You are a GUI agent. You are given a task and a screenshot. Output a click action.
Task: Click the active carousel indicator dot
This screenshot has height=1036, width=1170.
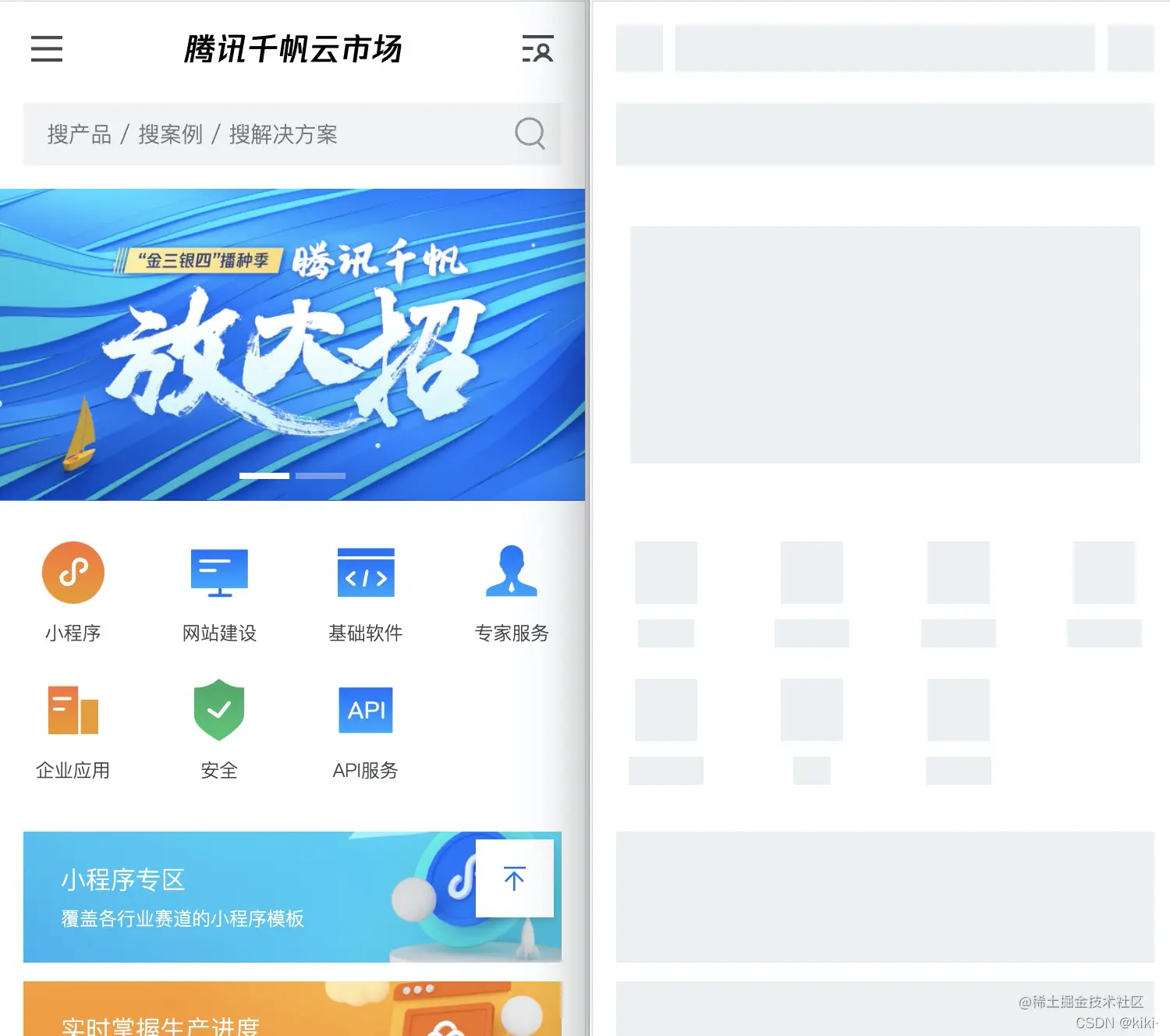tap(264, 475)
